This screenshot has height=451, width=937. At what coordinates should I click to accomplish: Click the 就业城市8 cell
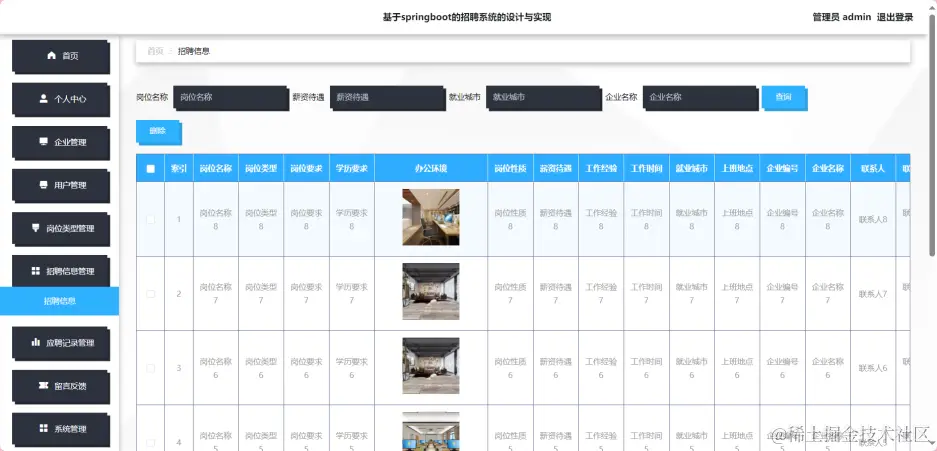coord(691,219)
